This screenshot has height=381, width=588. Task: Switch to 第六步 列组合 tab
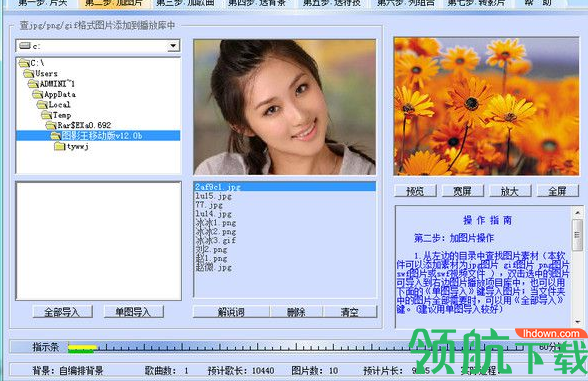click(x=405, y=3)
